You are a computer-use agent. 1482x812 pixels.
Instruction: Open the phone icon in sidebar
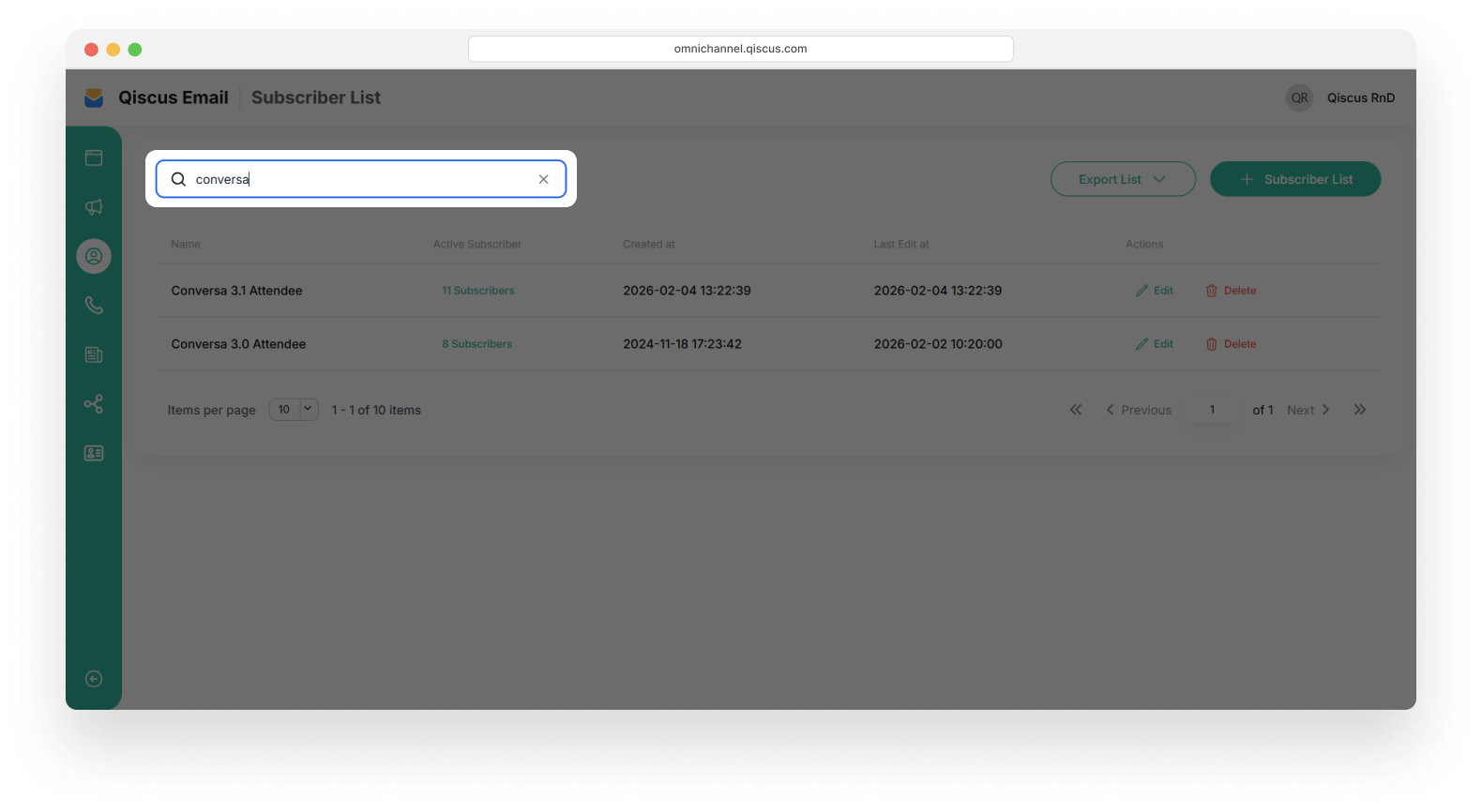(x=94, y=306)
